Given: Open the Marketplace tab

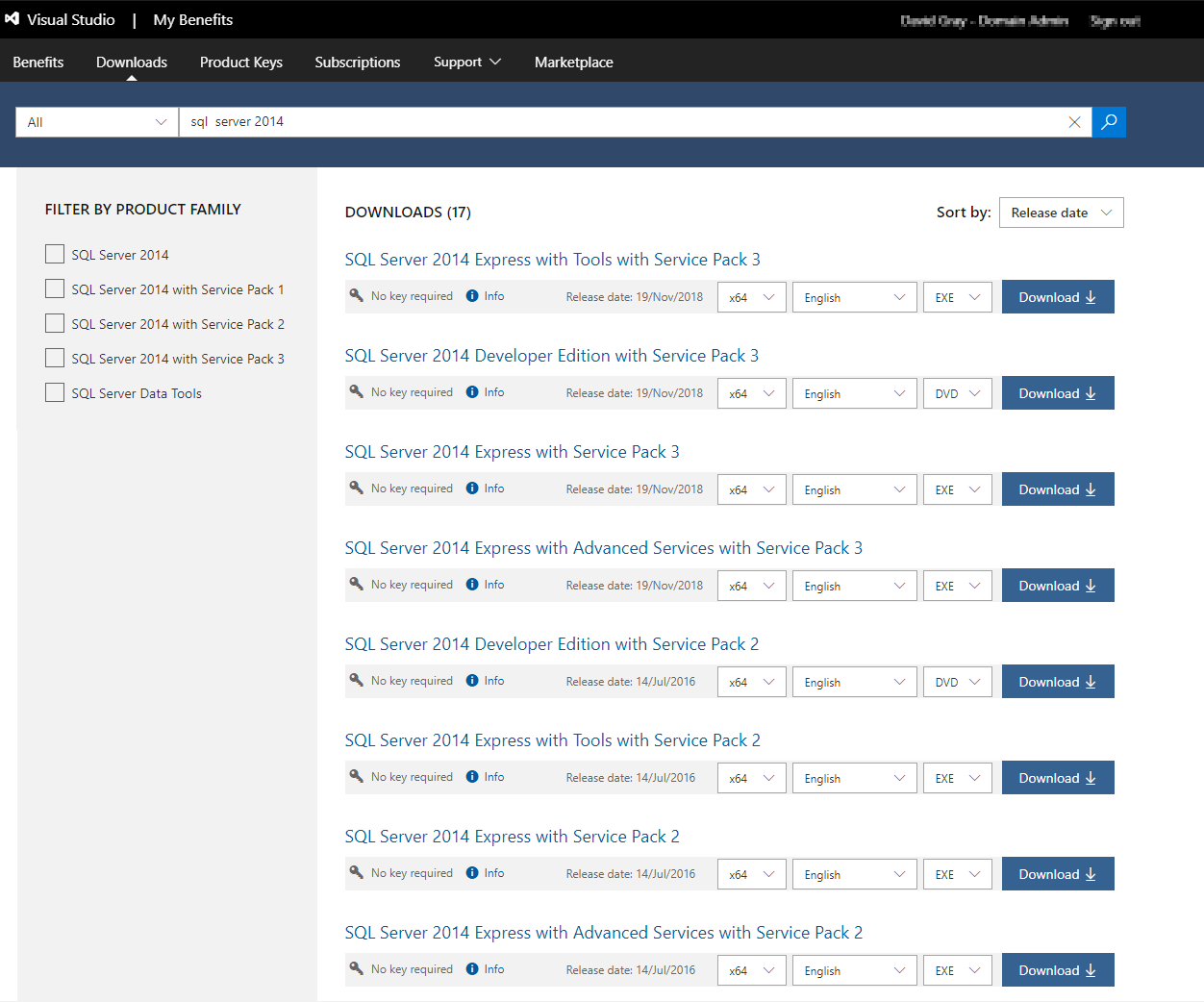Looking at the screenshot, I should [574, 62].
